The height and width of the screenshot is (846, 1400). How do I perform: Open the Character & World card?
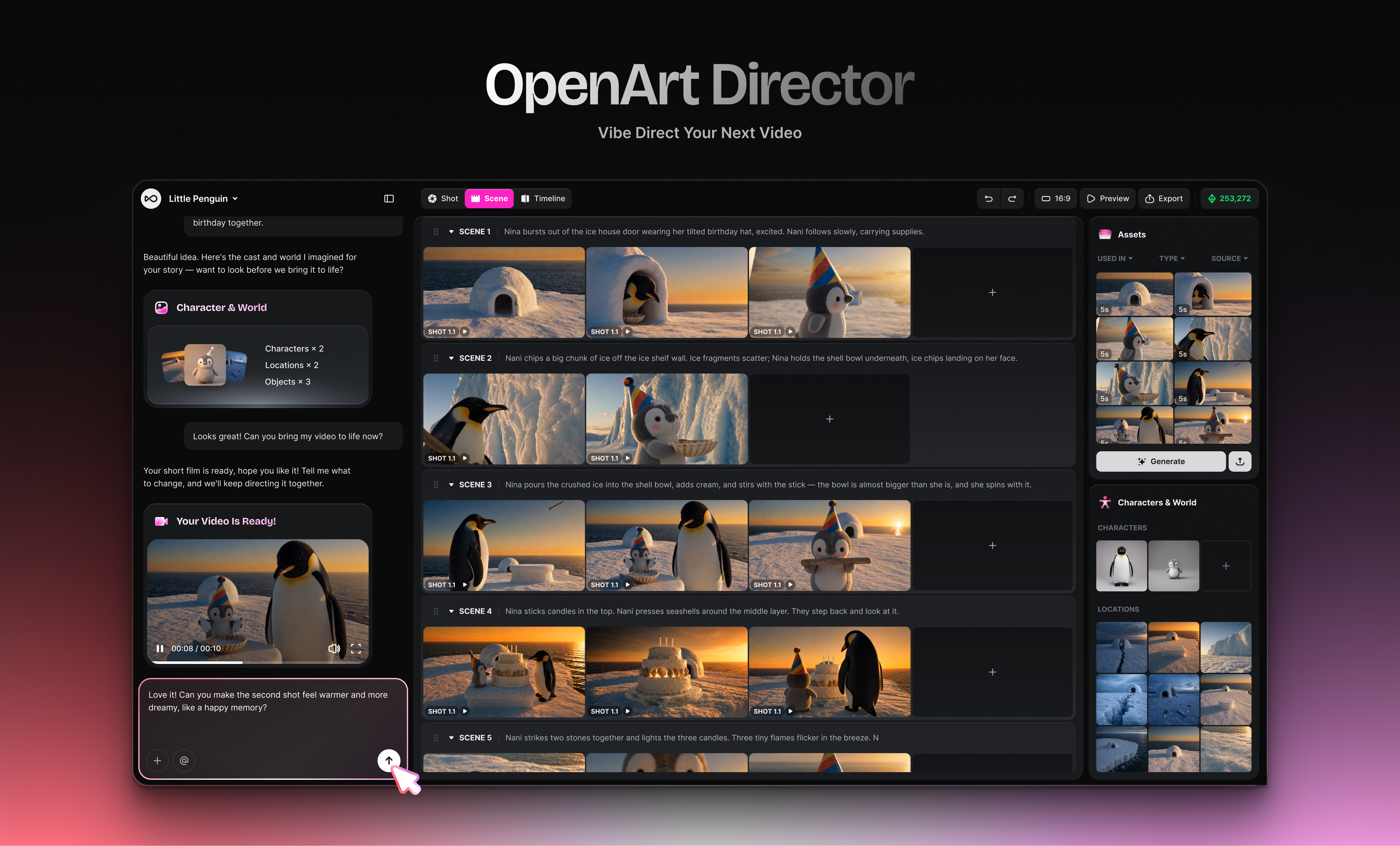point(257,349)
